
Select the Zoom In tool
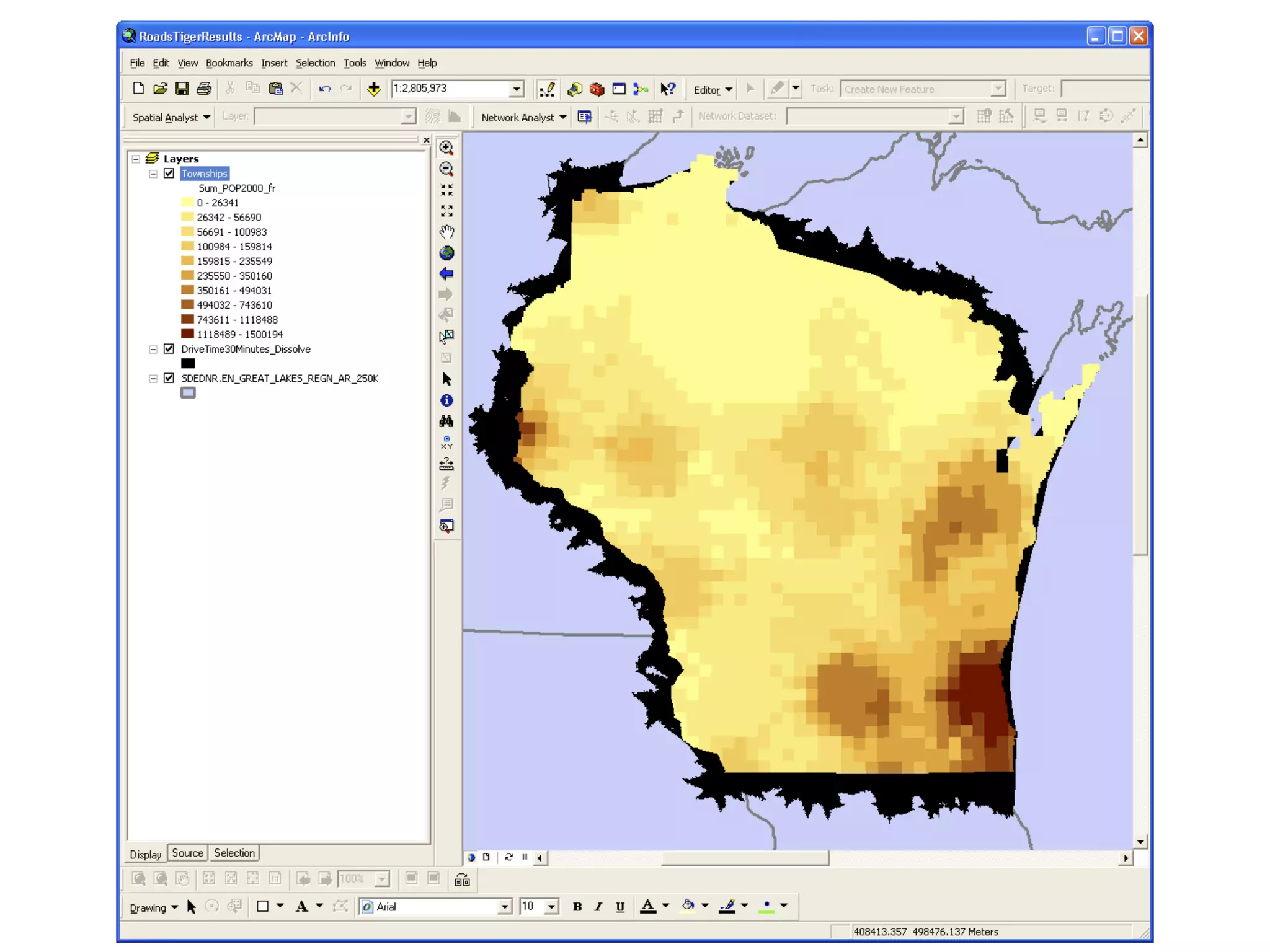[446, 148]
